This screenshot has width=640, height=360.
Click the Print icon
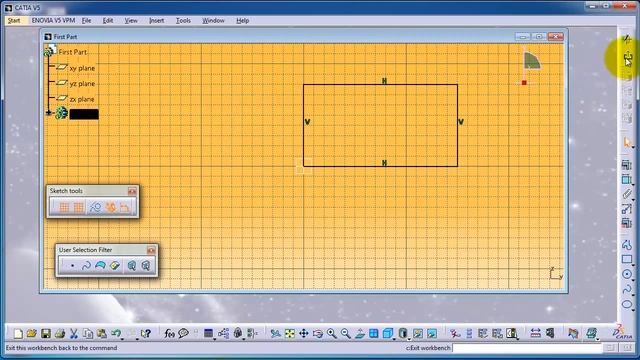(x=60, y=334)
